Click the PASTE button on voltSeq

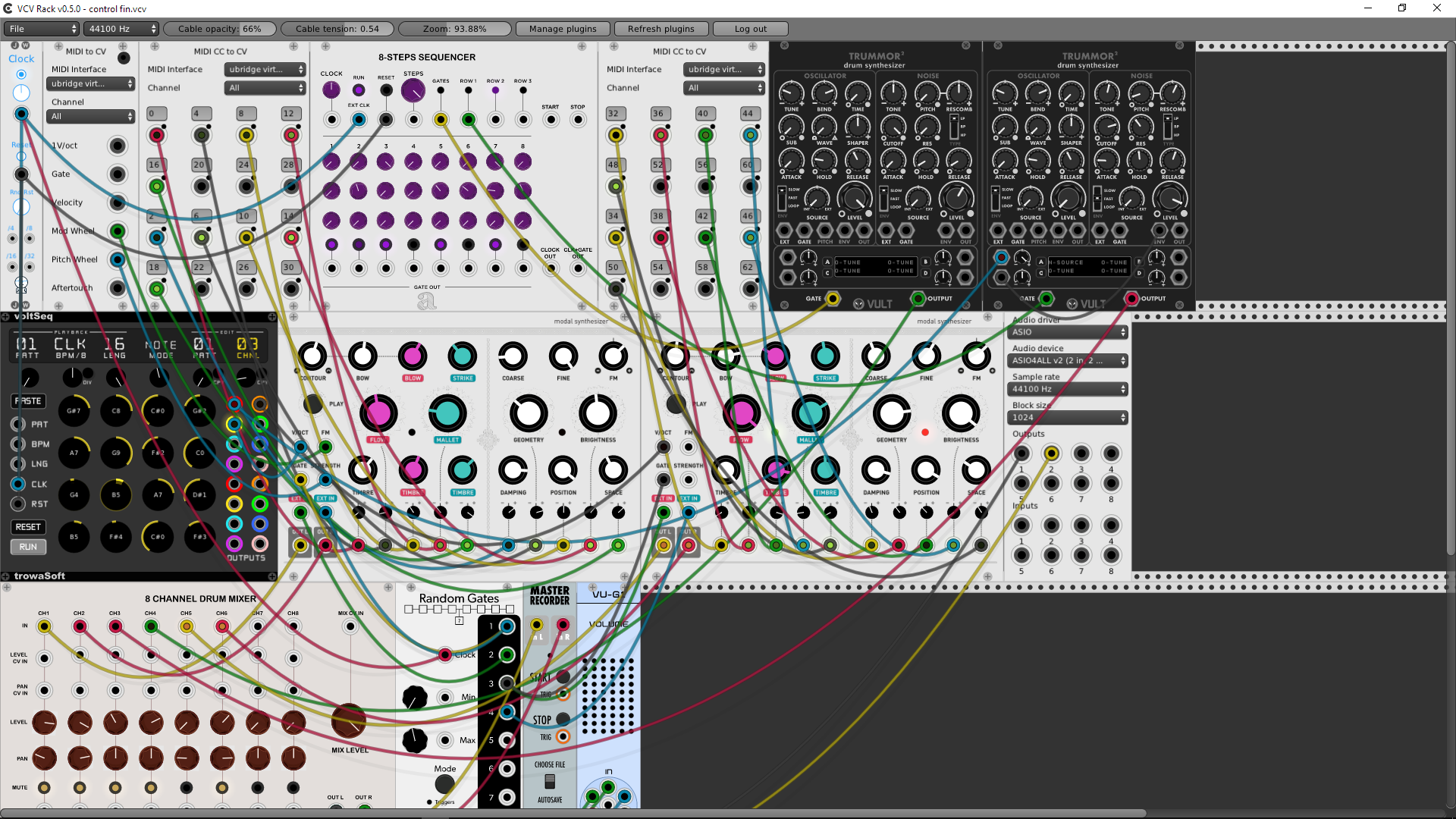point(28,401)
